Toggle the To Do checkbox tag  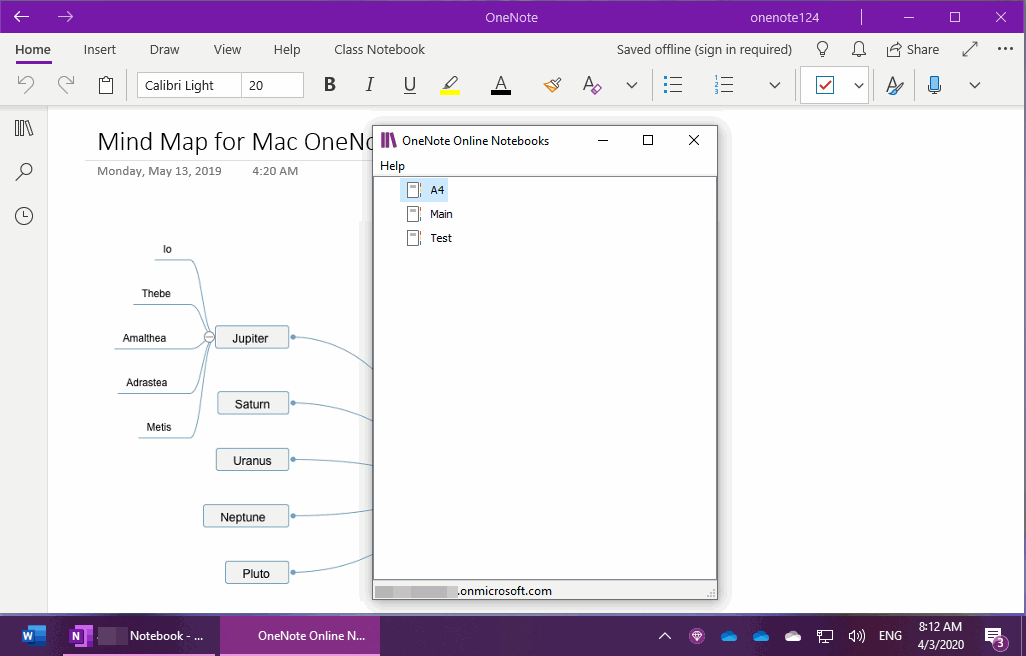tap(824, 85)
